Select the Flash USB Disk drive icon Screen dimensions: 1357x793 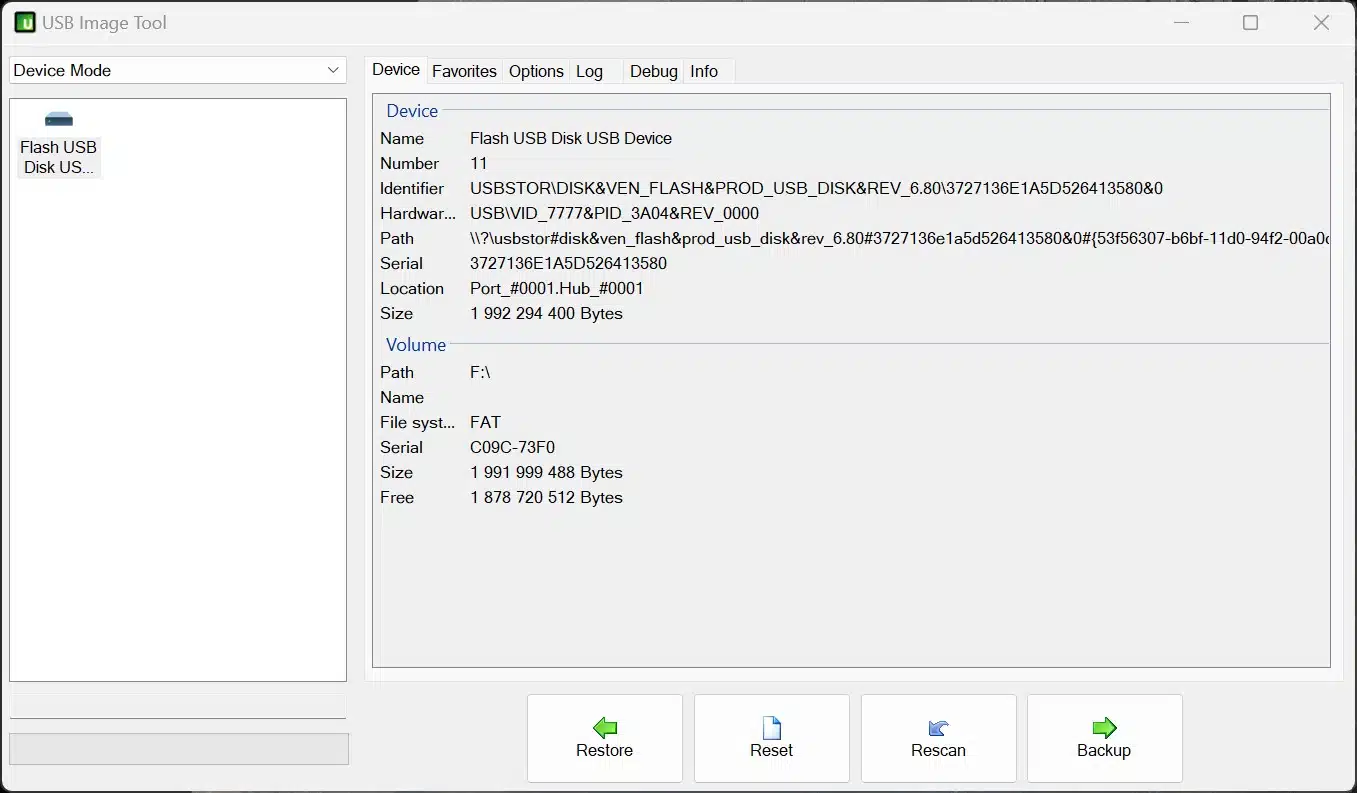pos(59,119)
